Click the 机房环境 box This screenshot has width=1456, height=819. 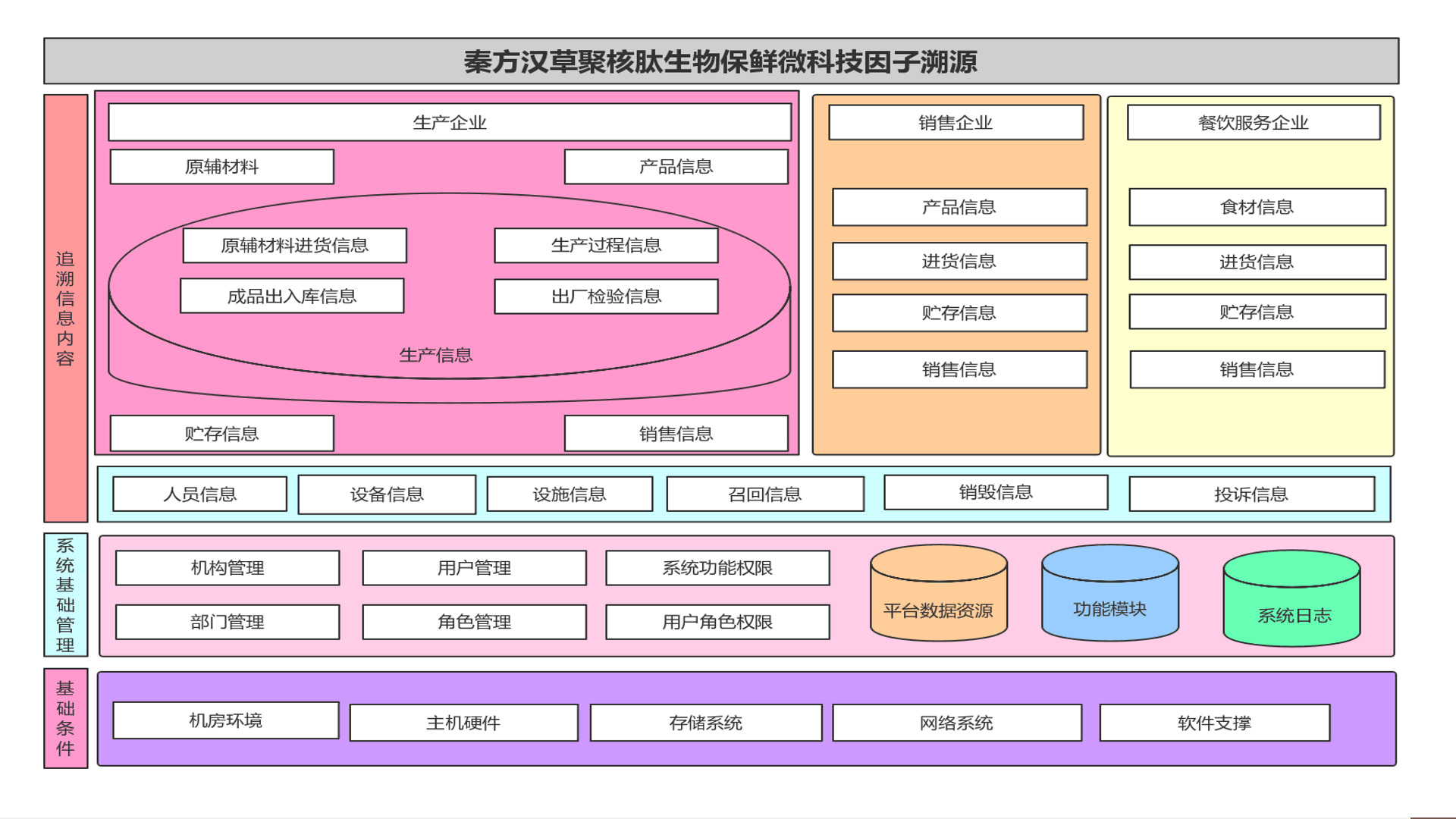pyautogui.click(x=226, y=720)
